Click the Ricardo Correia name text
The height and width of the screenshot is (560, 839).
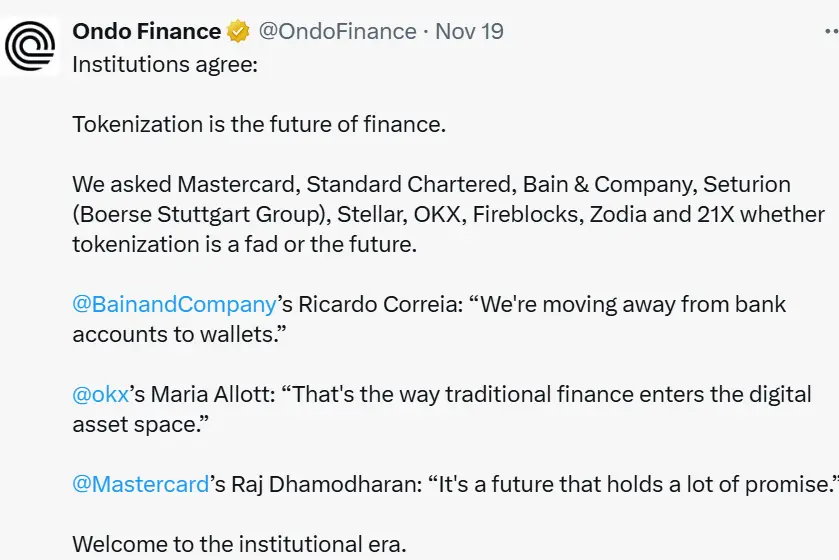(380, 304)
